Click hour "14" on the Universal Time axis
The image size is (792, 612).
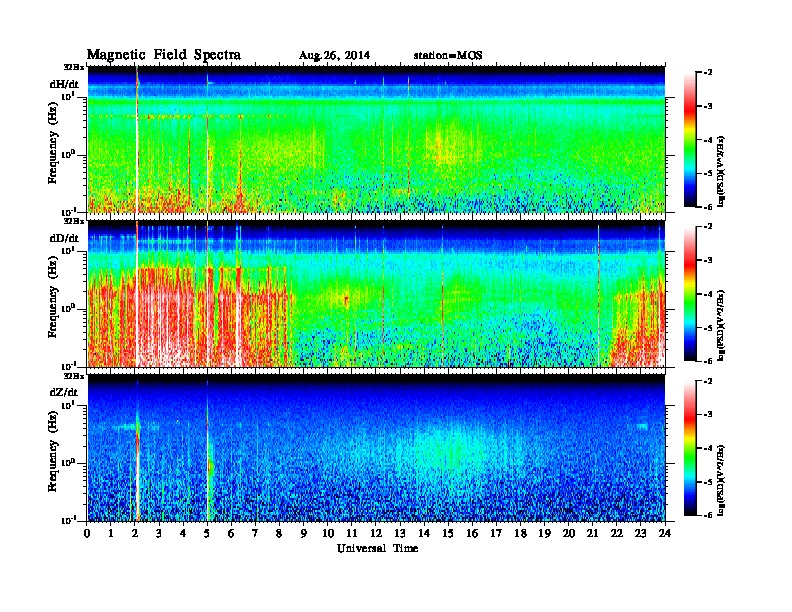[424, 533]
